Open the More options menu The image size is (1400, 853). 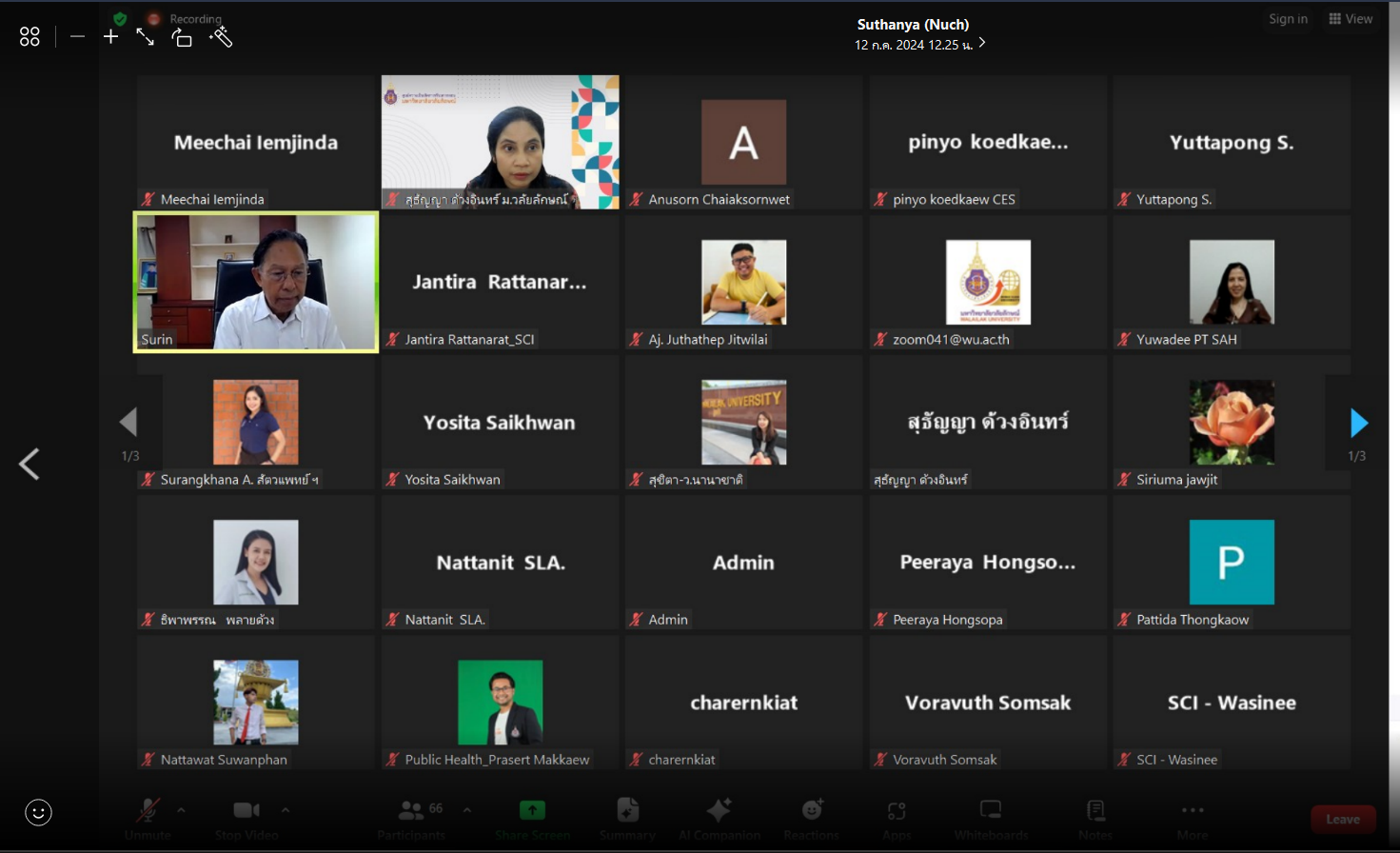(x=1193, y=811)
